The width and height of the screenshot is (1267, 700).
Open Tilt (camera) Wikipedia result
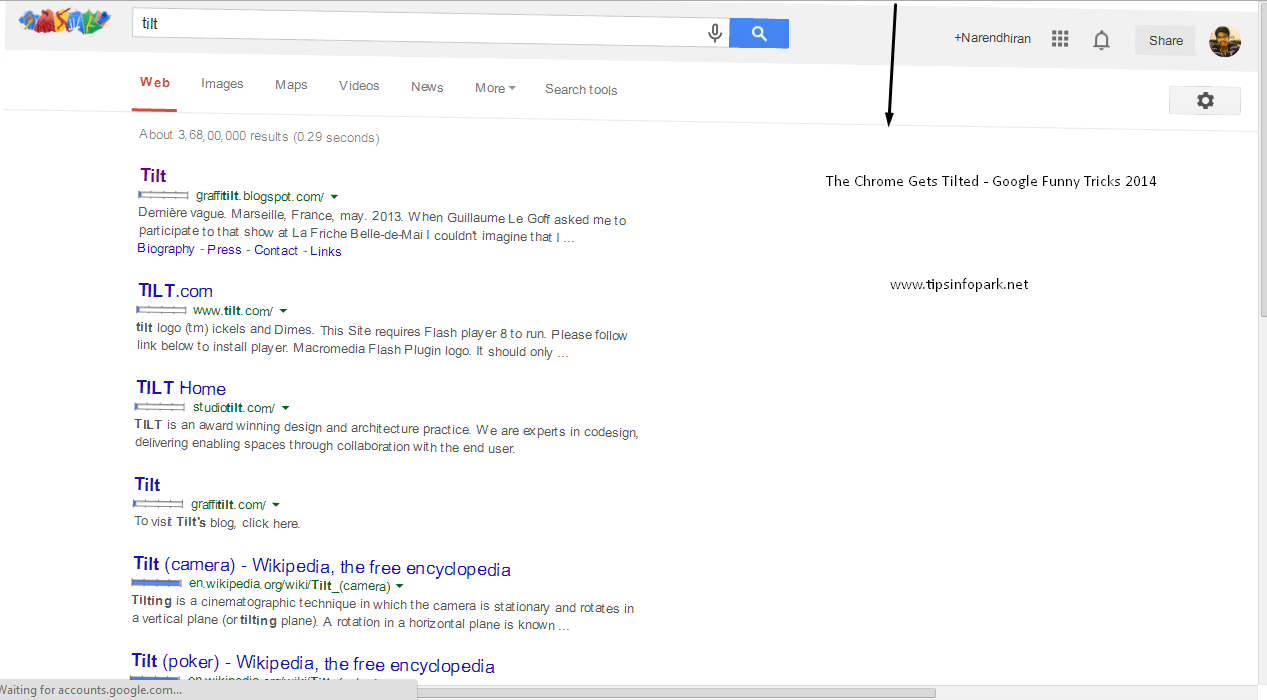(x=322, y=568)
